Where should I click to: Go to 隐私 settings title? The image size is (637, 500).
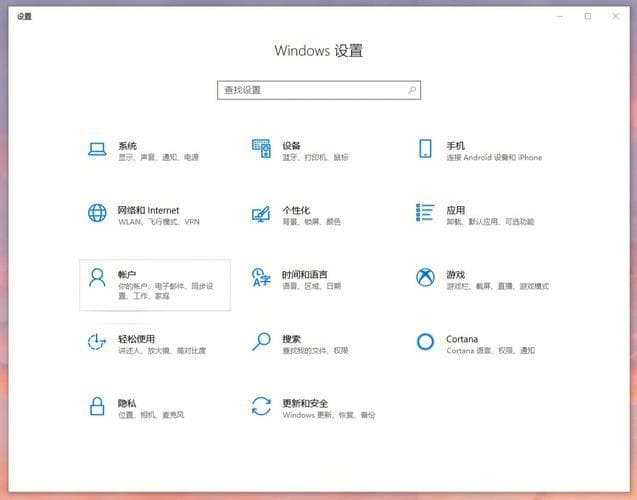click(127, 403)
